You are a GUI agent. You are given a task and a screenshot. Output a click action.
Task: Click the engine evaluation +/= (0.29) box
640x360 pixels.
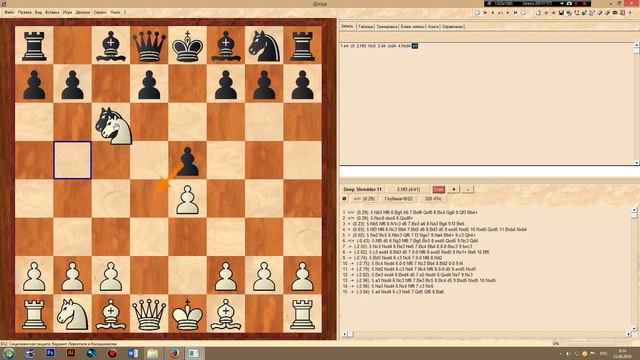point(364,199)
